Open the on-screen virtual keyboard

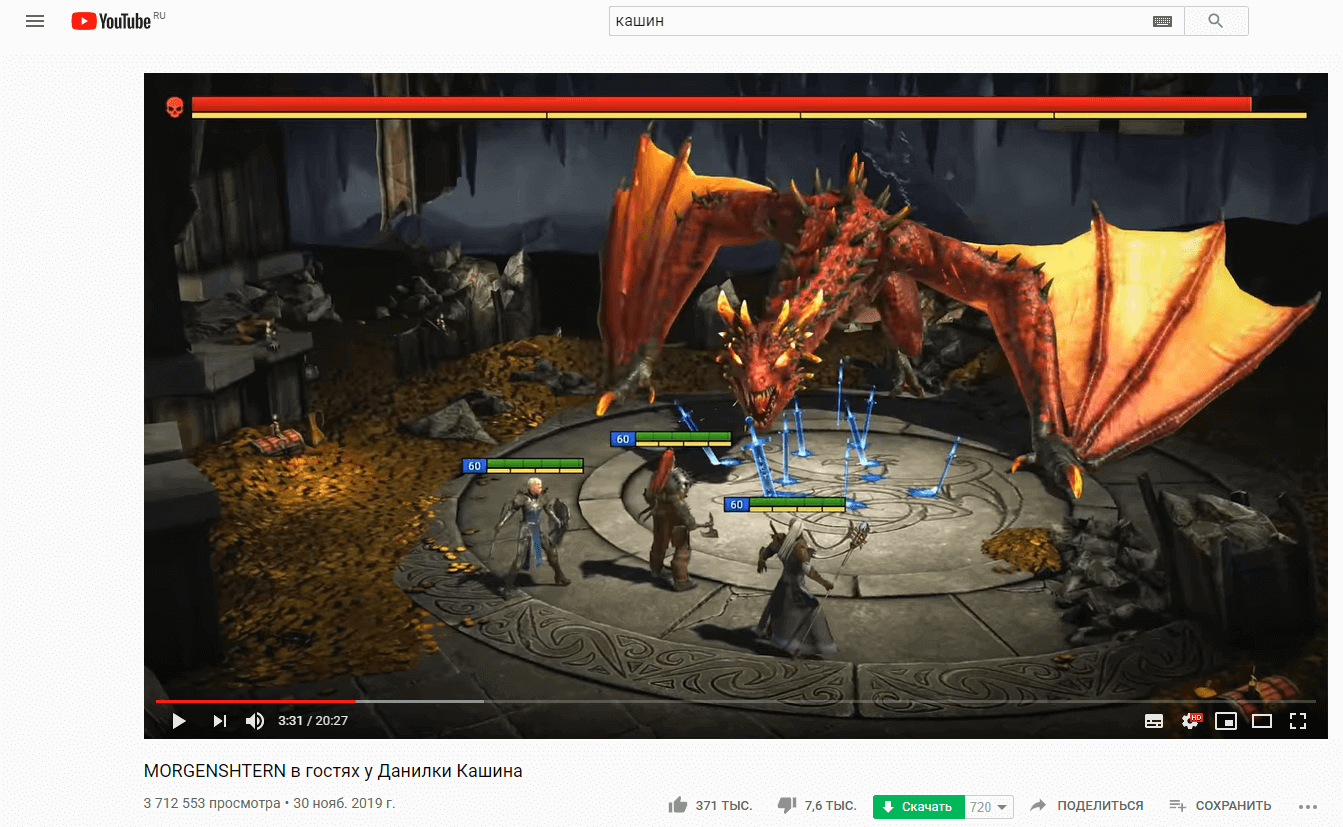pos(1161,21)
